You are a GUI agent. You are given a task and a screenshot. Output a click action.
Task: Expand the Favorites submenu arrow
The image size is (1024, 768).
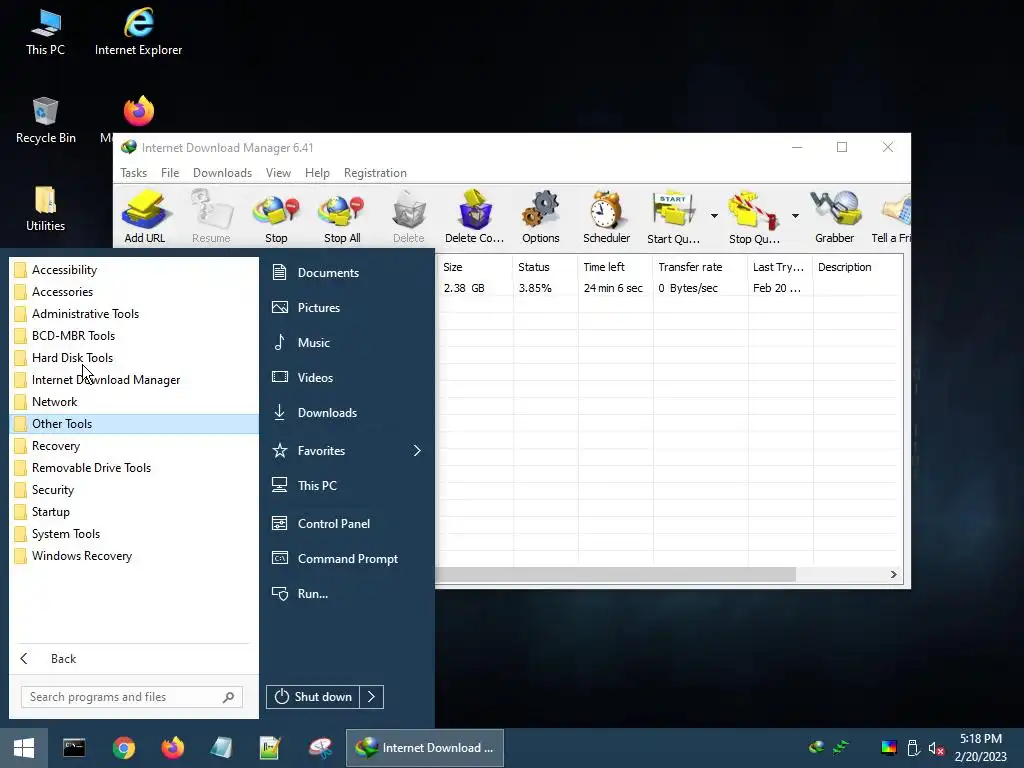coord(417,451)
